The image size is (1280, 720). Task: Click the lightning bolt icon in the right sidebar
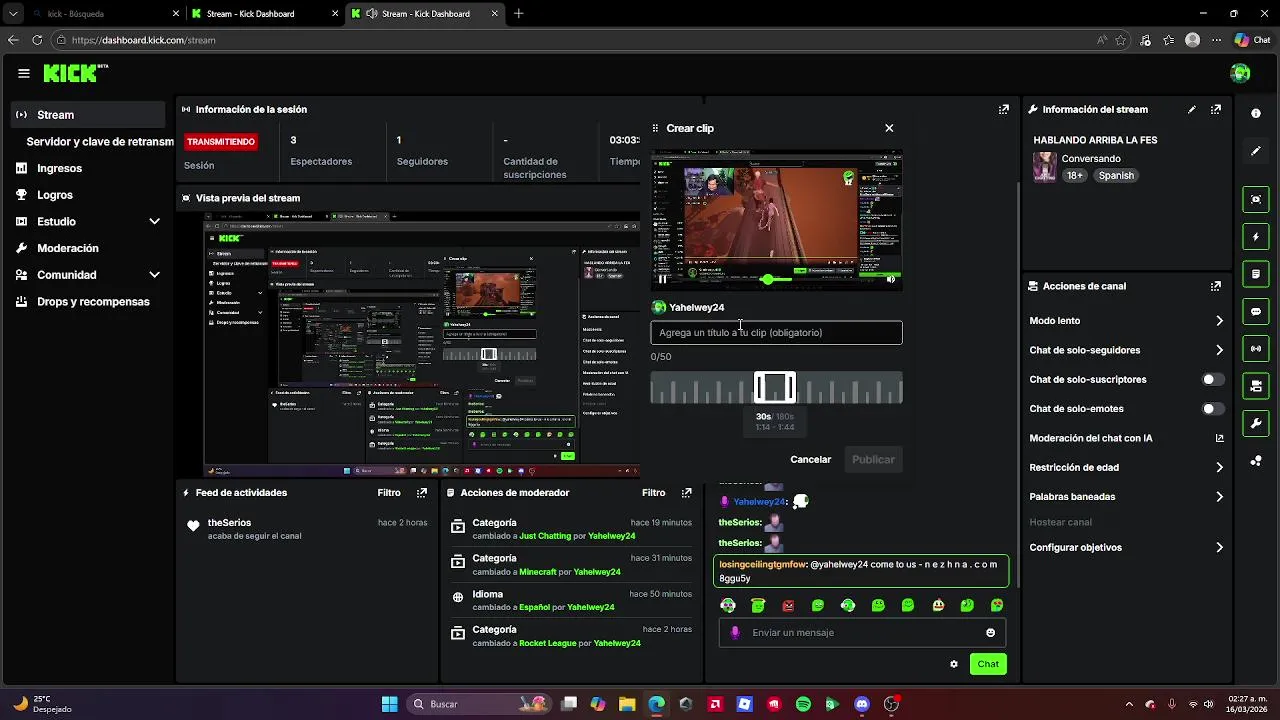click(1256, 237)
